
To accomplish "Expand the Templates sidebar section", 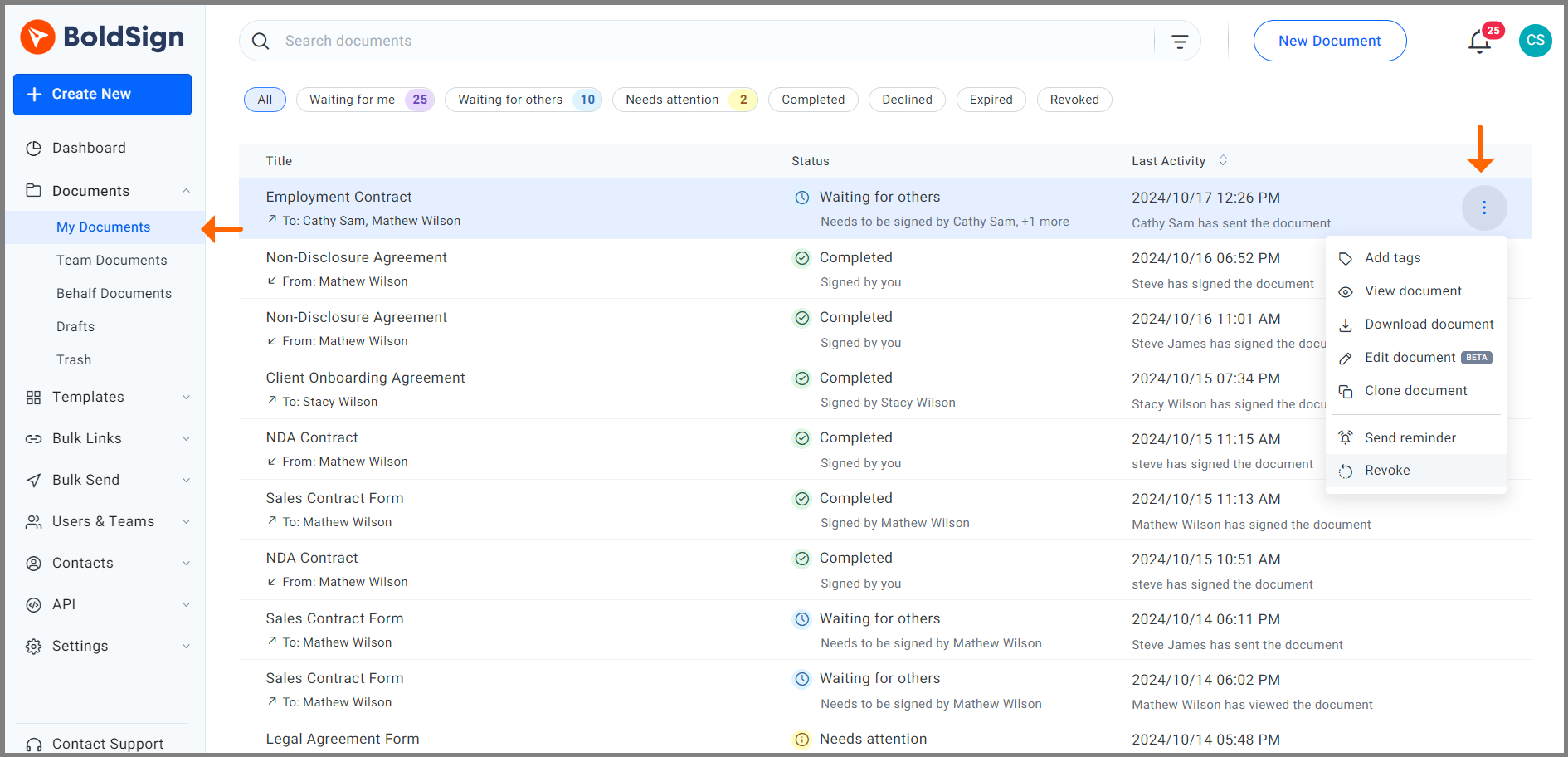I will [186, 398].
